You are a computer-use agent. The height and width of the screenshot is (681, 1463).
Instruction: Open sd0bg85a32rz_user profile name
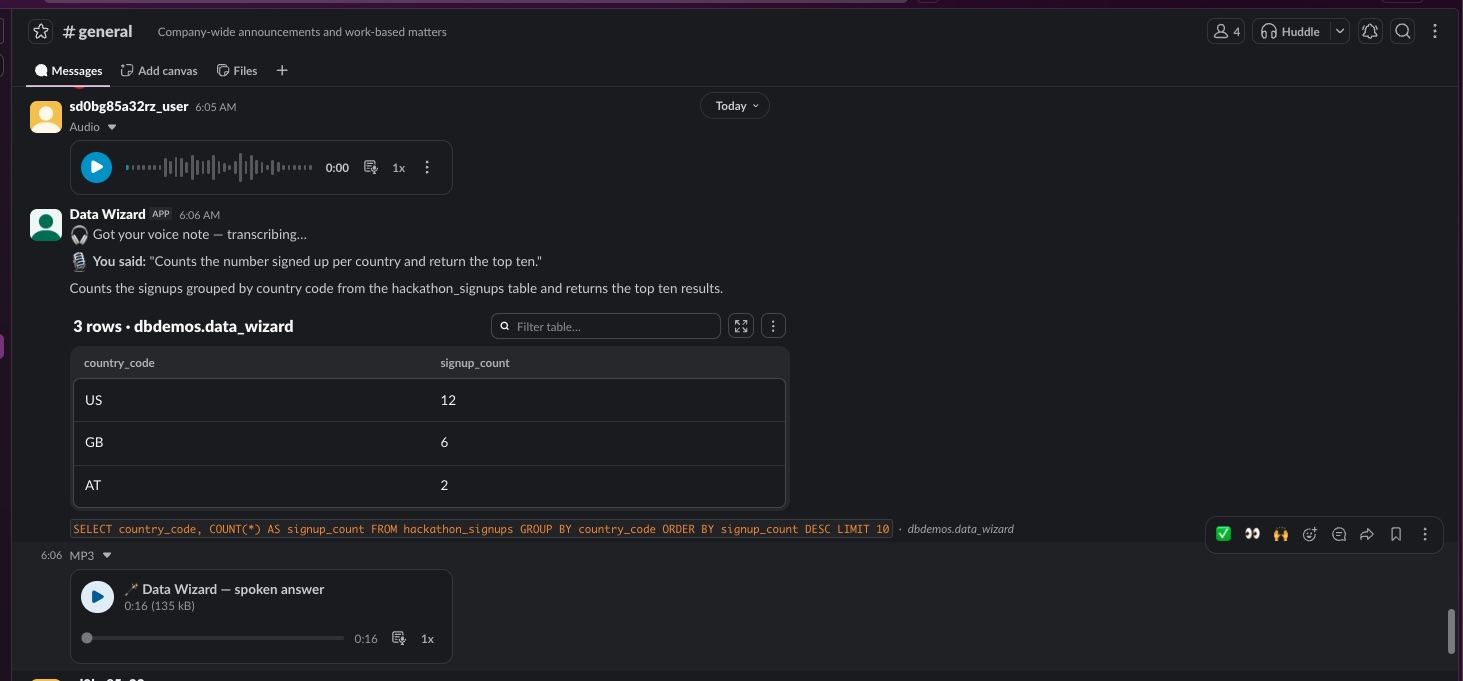(x=129, y=106)
